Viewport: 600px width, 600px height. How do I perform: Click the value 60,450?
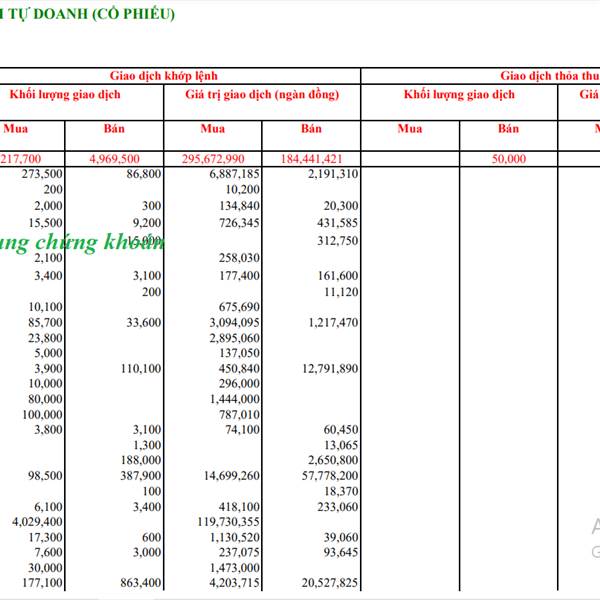(x=341, y=429)
